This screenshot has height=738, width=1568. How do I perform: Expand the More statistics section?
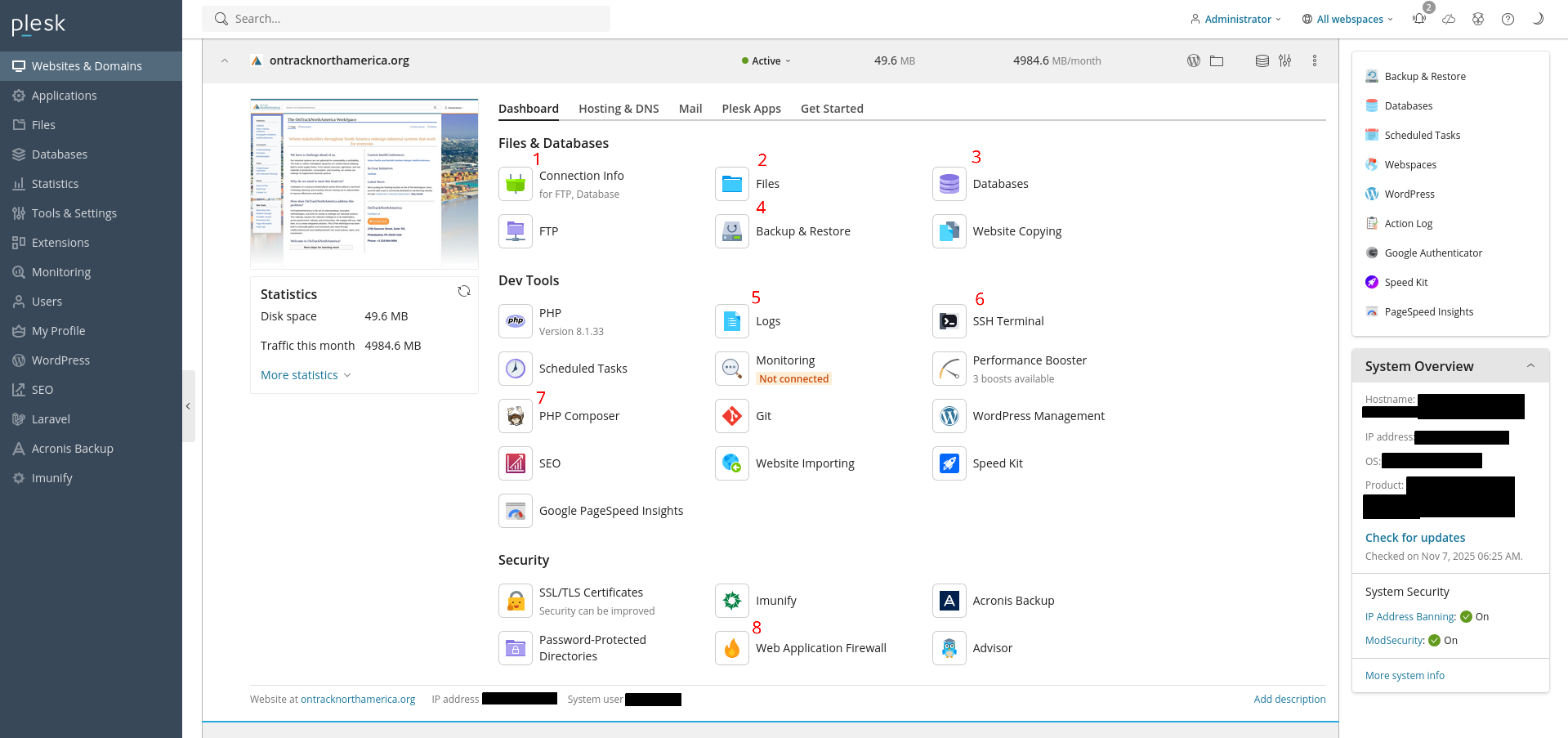[x=305, y=375]
